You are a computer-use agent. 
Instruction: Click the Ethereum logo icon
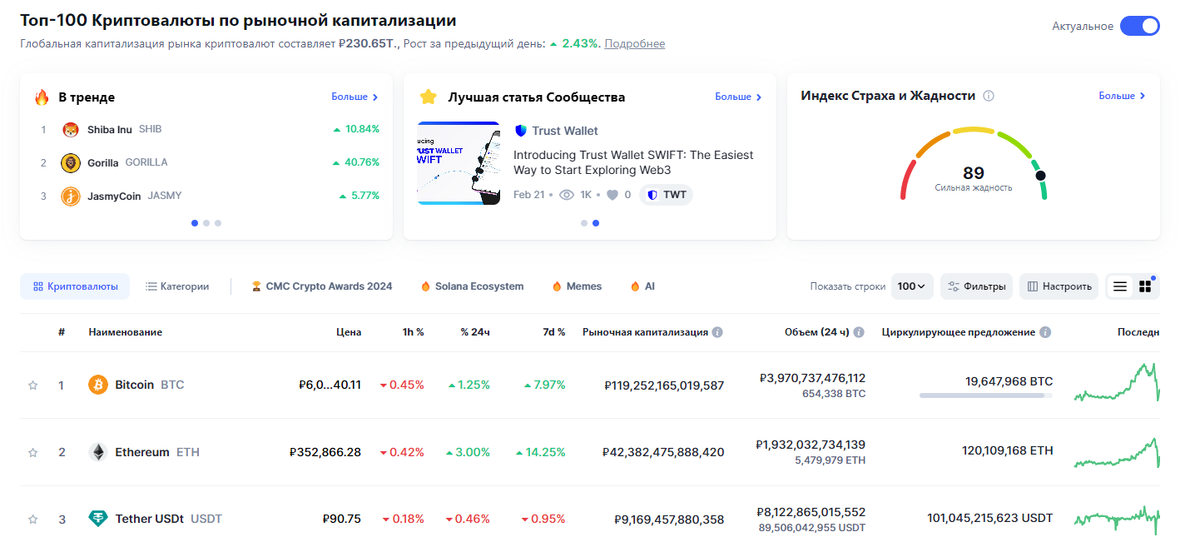click(x=98, y=452)
